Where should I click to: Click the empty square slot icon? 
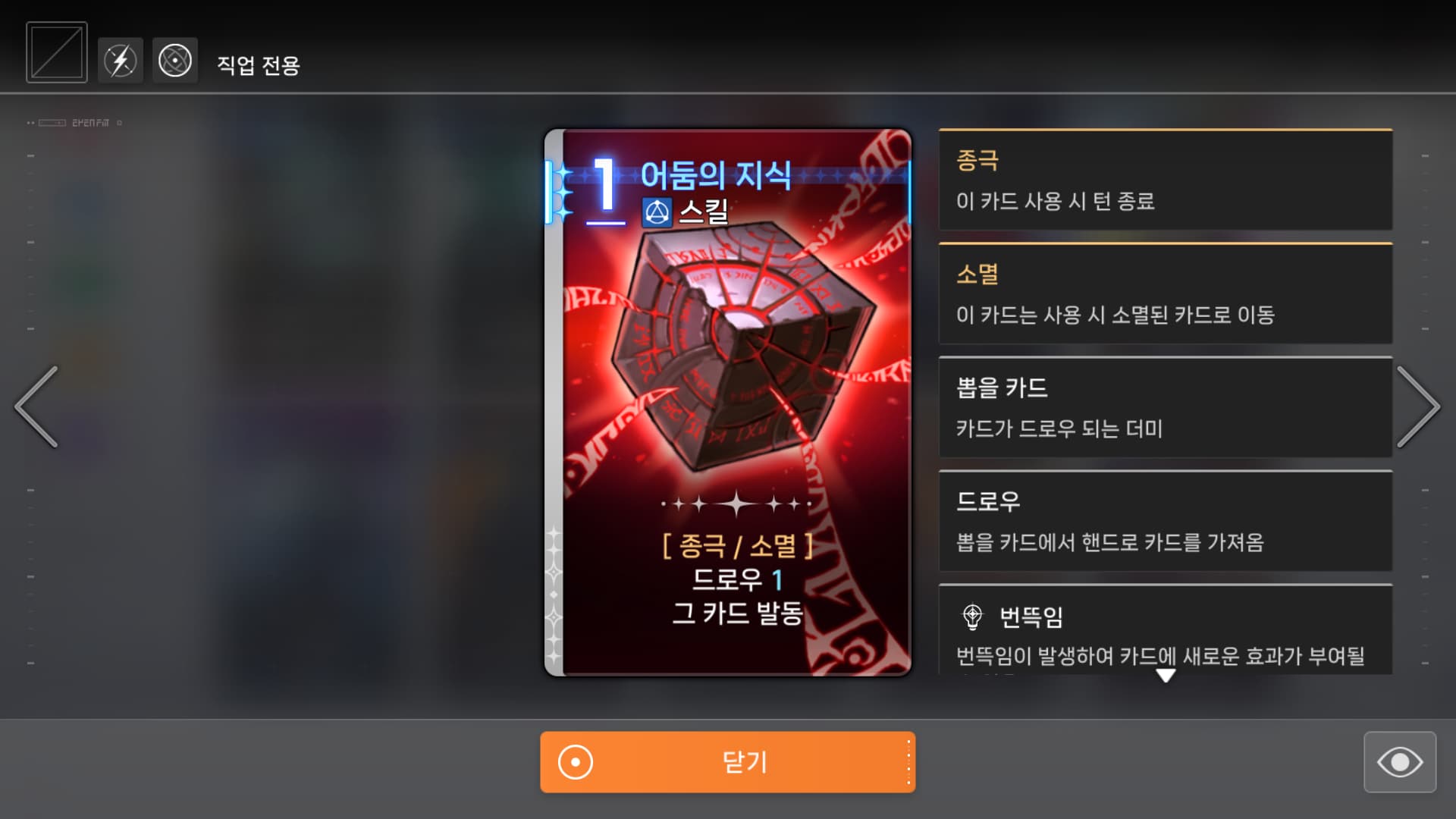57,52
